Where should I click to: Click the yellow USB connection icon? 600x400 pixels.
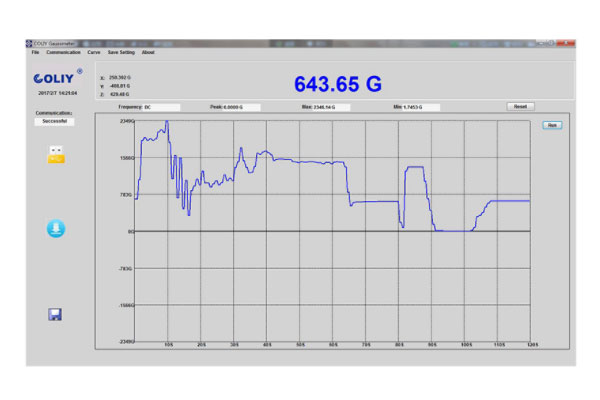pos(56,154)
